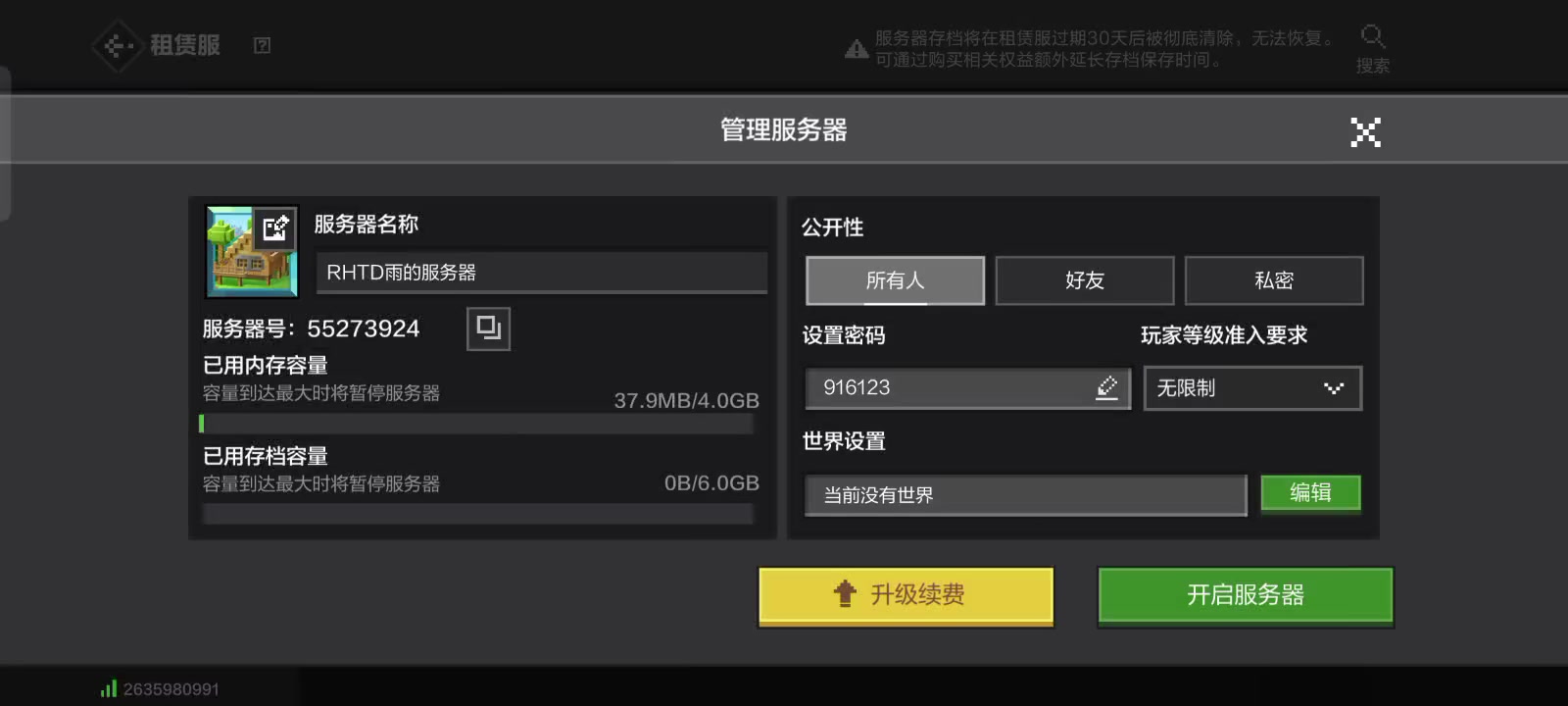Select 私密 visibility option

pos(1274,280)
